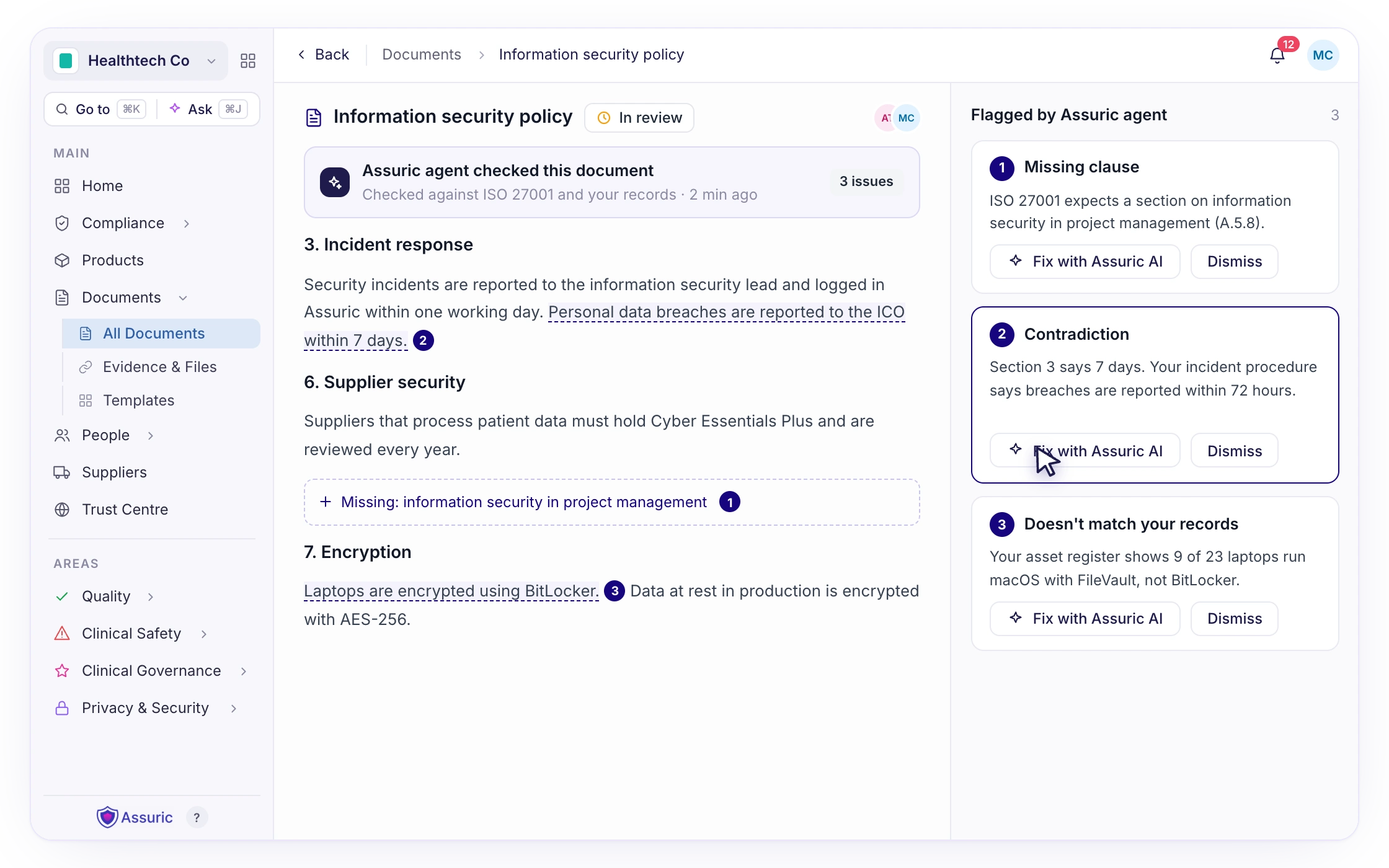Screen dimensions: 1389x868
Task: Open the Ask assistant box
Action: [x=208, y=109]
